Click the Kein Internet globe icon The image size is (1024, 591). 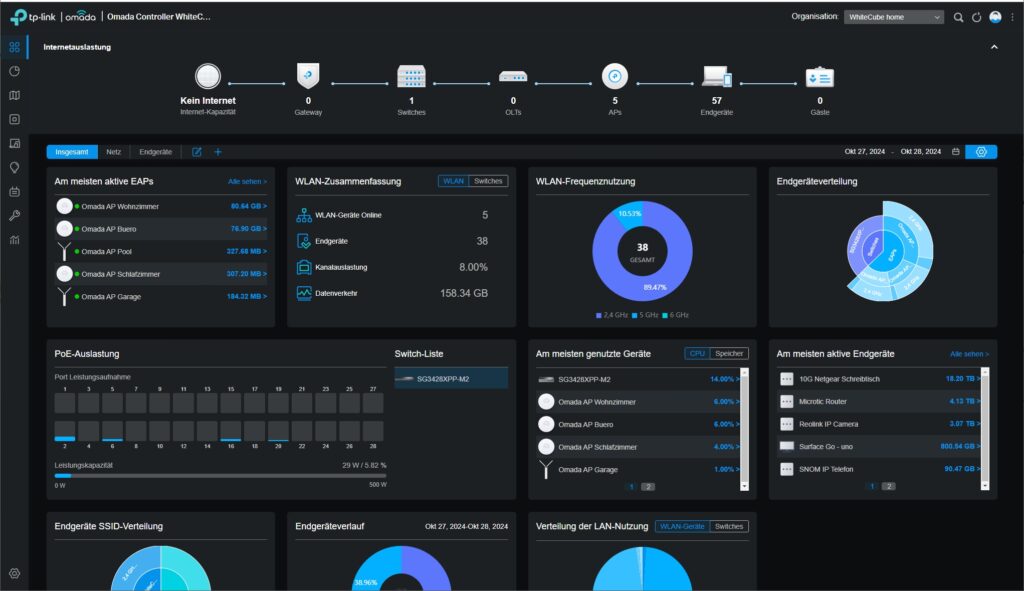208,76
